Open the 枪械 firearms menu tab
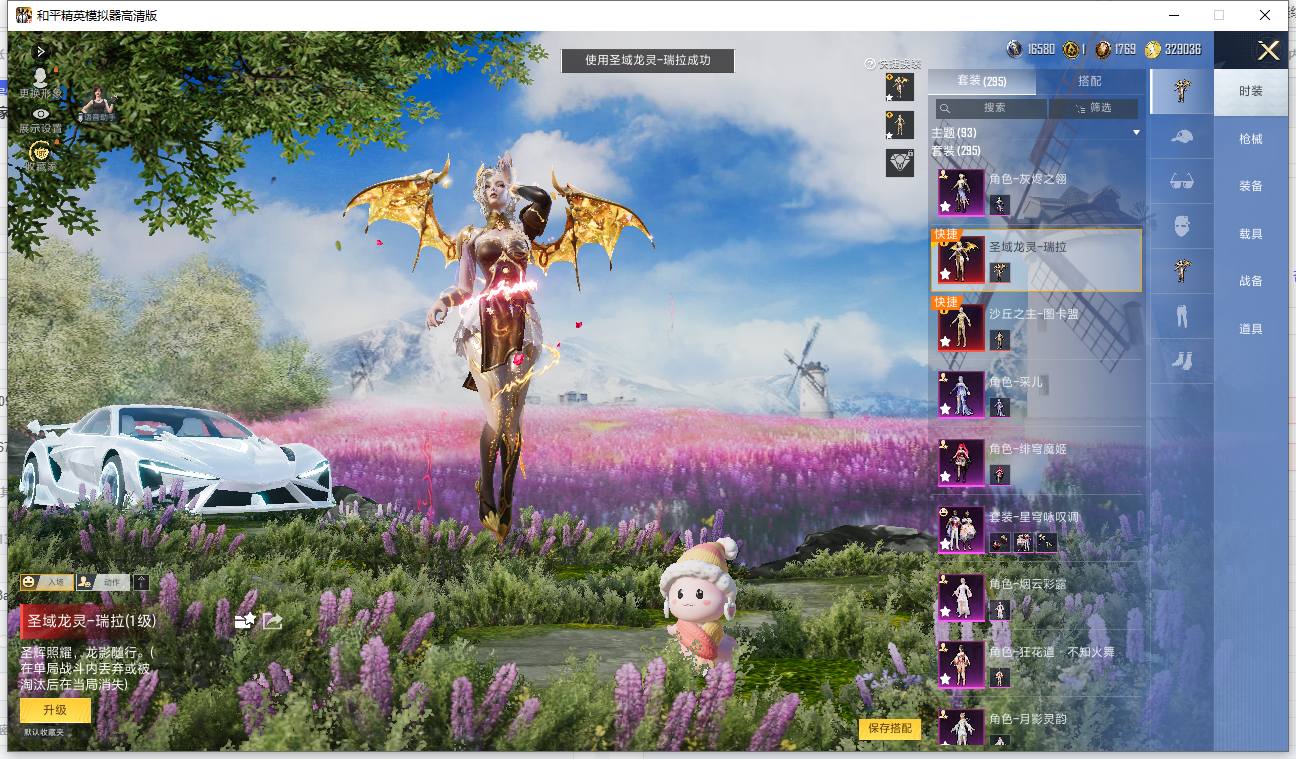The image size is (1296, 759). [x=1251, y=139]
